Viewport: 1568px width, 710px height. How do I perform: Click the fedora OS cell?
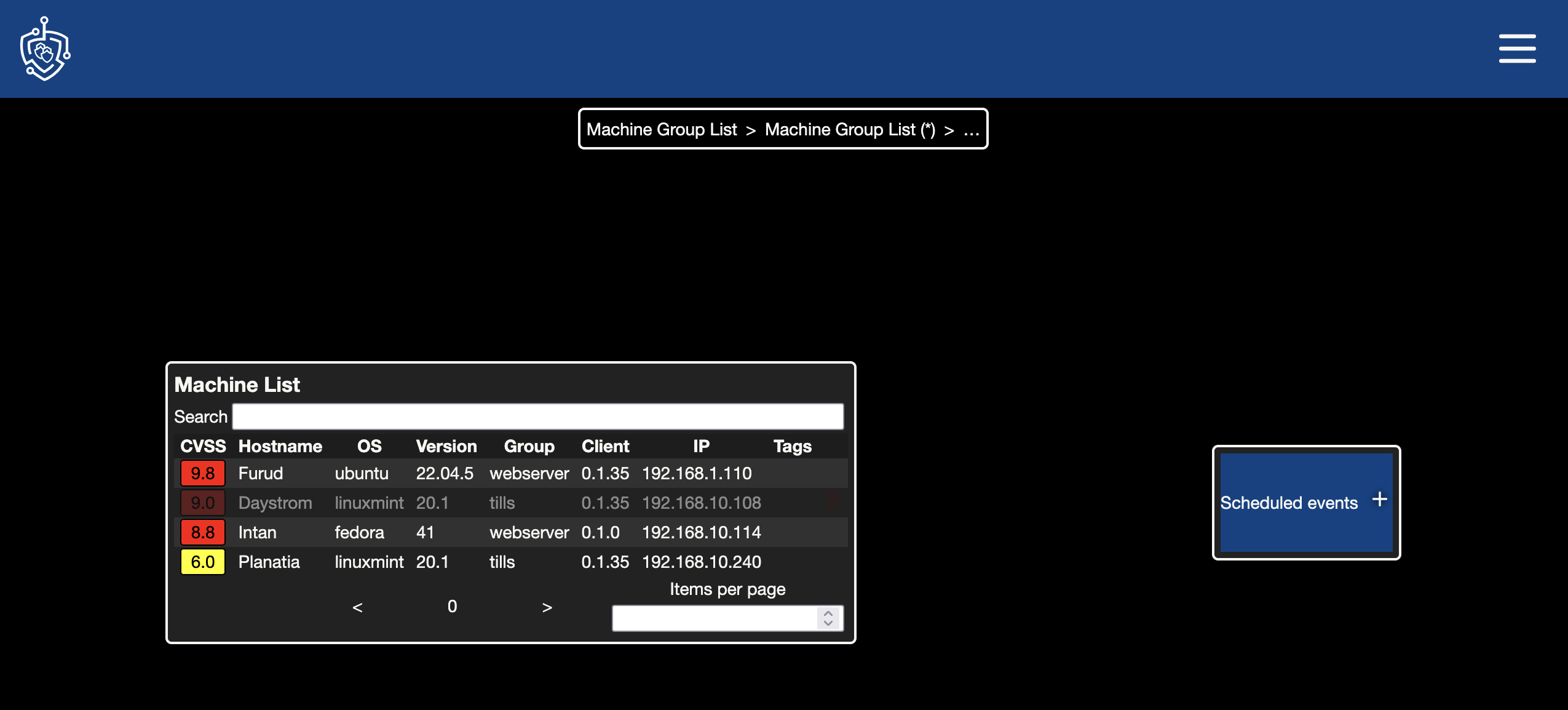(359, 532)
